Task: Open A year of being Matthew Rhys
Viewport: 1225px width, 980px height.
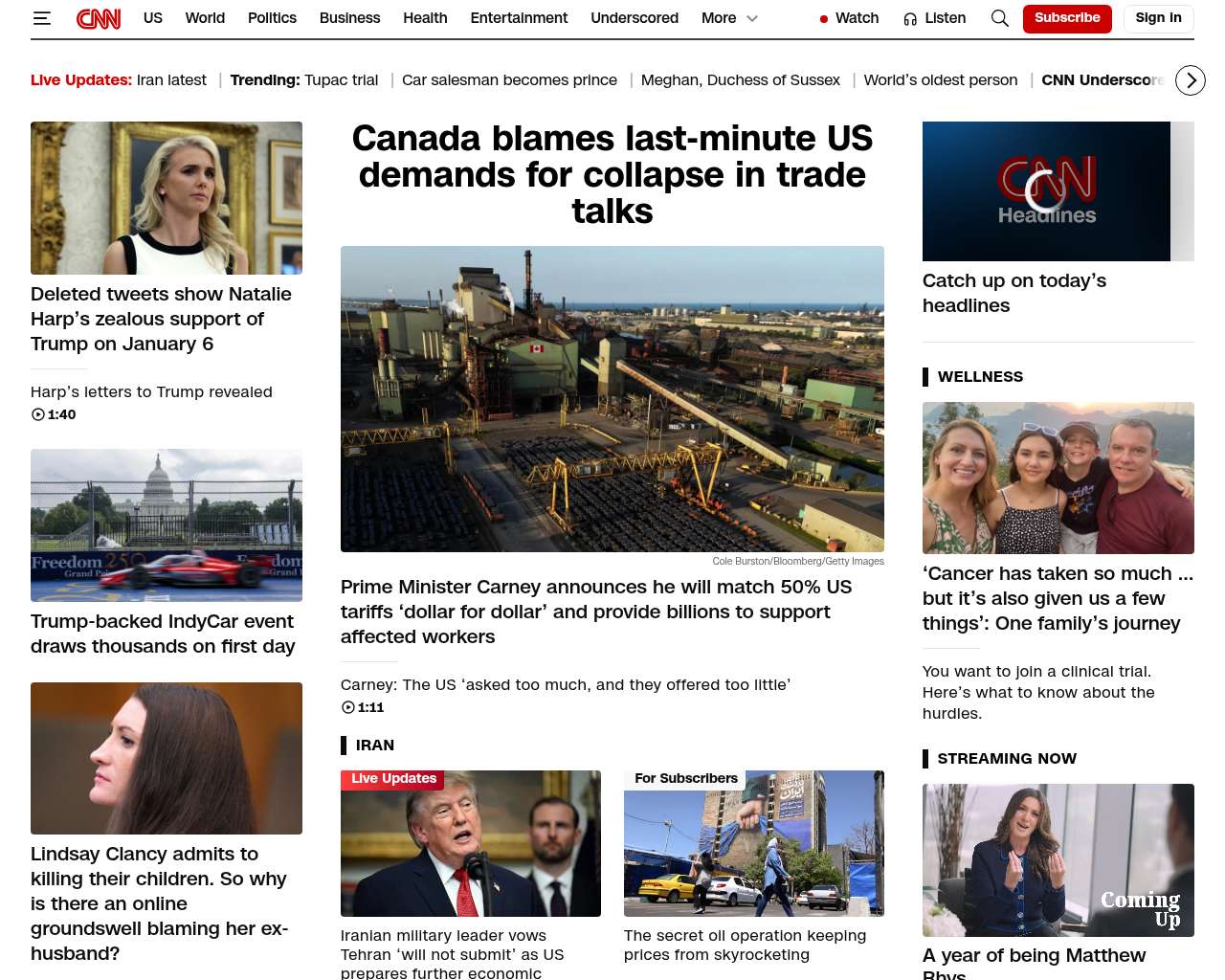Action: click(x=1034, y=962)
